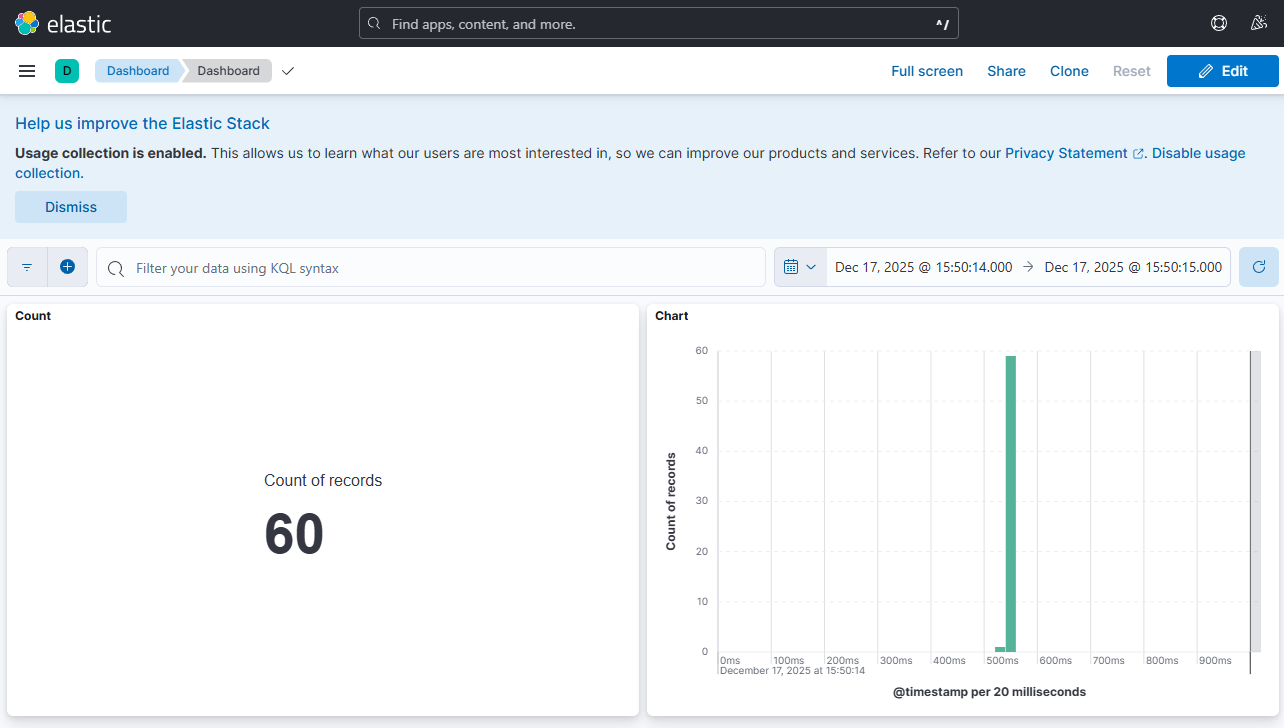Add a filter with plus icon
The image size is (1284, 728).
pyautogui.click(x=67, y=267)
